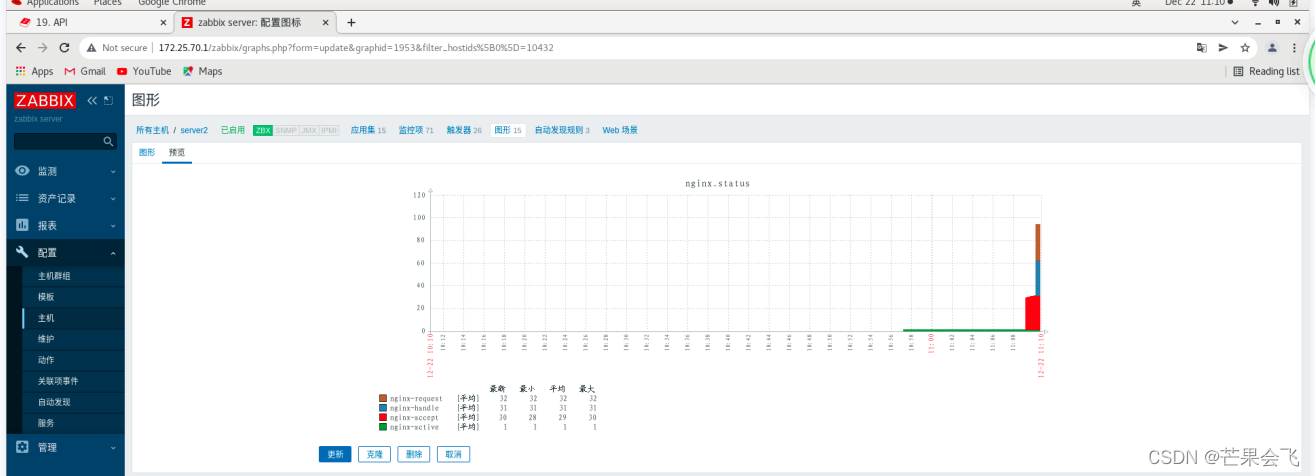
Task: Open 自动发现规则 discovery rules link
Action: pos(558,130)
